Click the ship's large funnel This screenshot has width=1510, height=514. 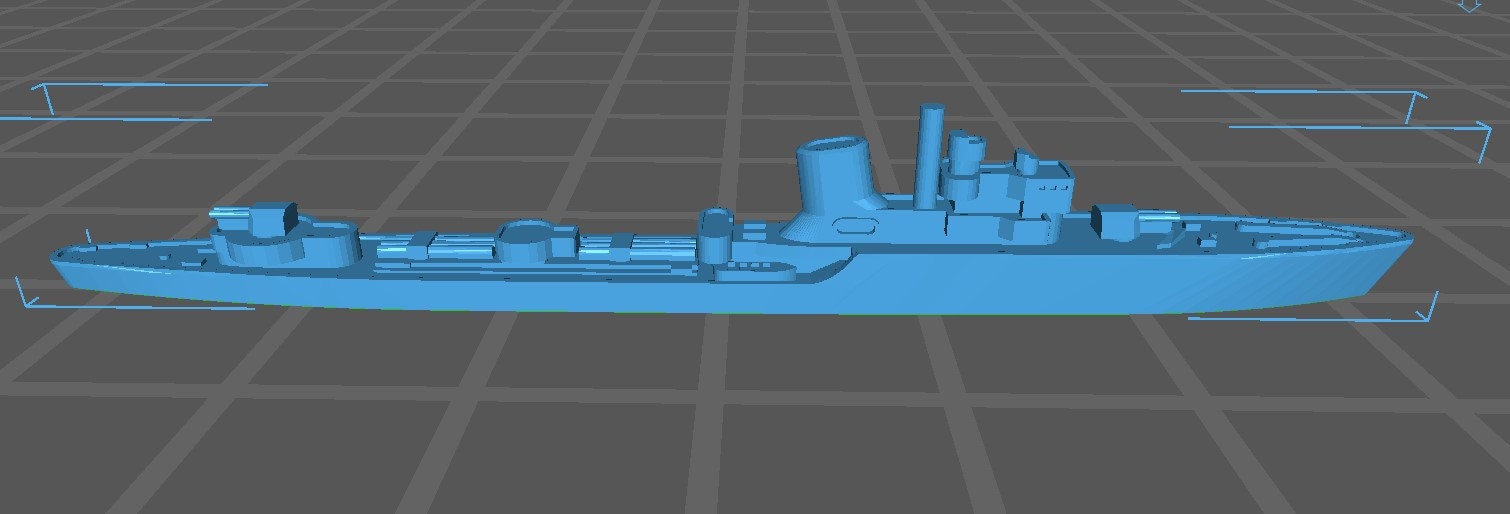click(x=836, y=190)
